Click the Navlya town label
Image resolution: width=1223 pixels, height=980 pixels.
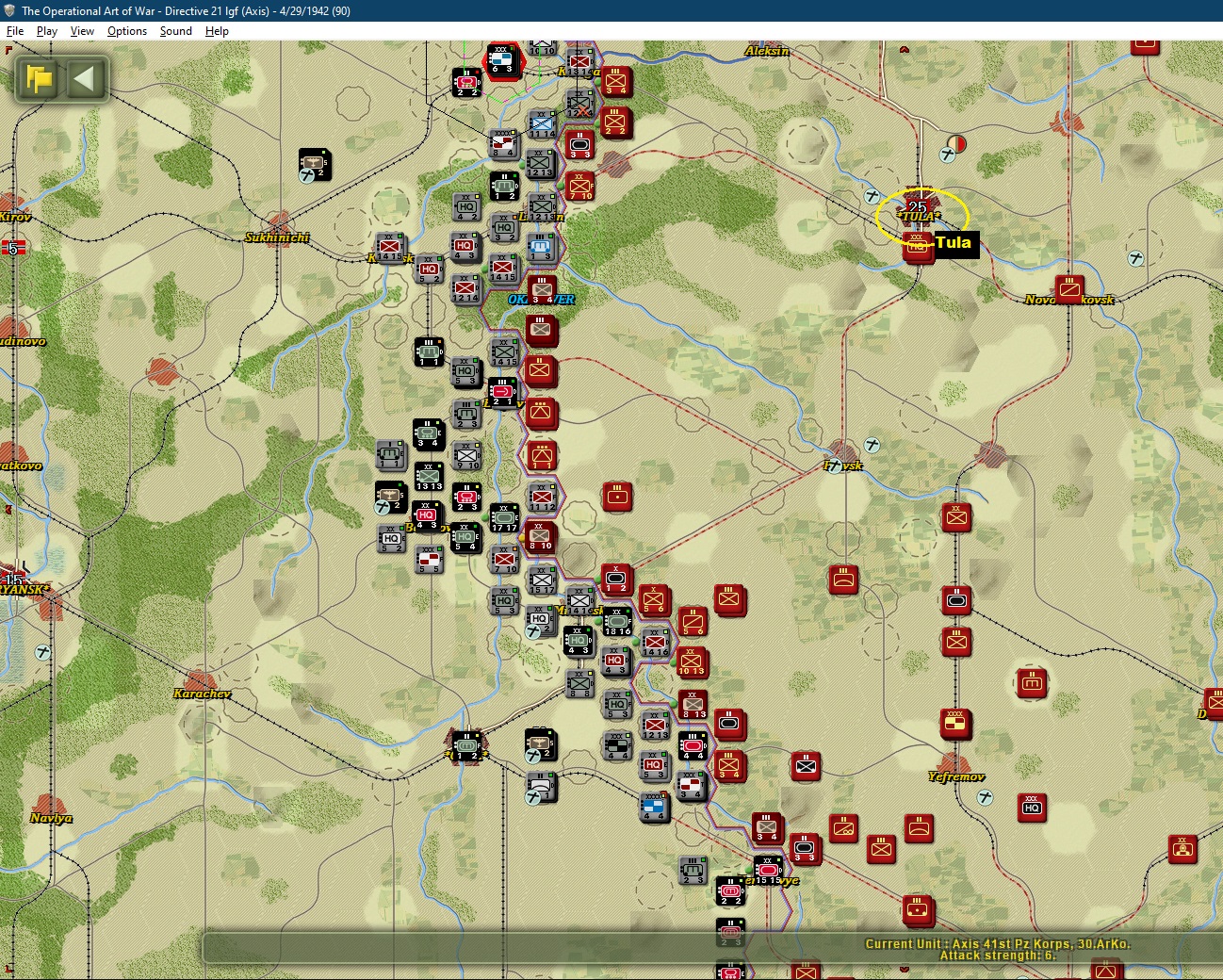pos(51,818)
